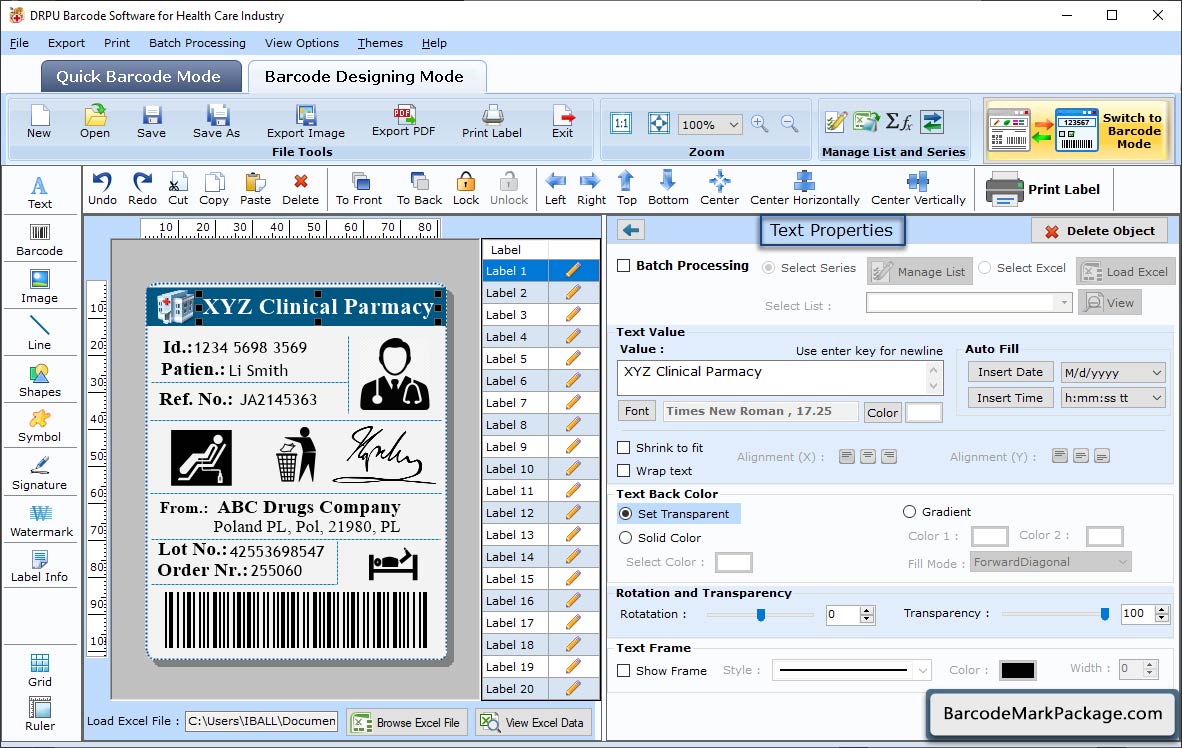Expand the Select List dropdown
The height and width of the screenshot is (748, 1182).
(1064, 303)
